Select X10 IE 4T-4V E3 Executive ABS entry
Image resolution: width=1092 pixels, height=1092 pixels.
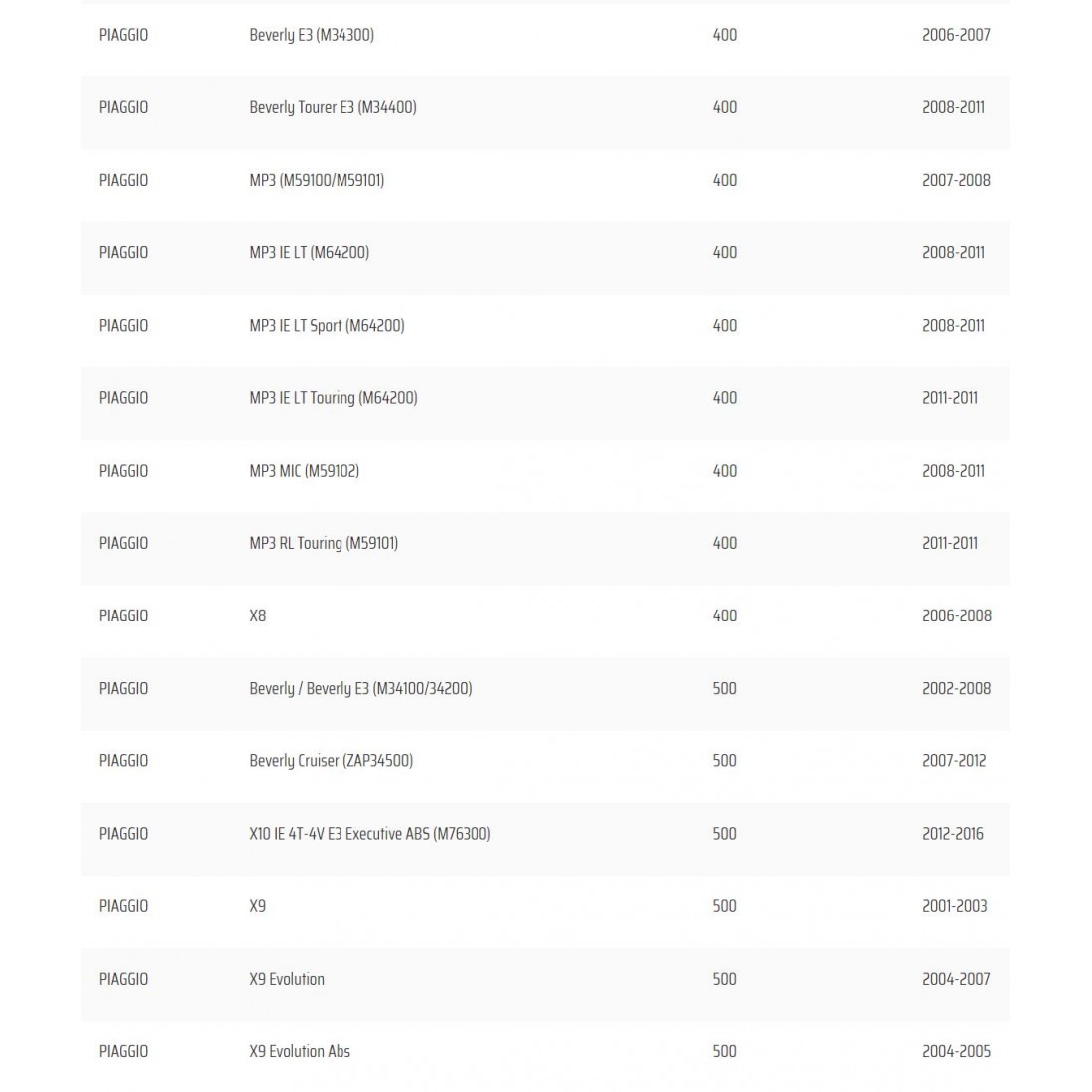coord(369,834)
